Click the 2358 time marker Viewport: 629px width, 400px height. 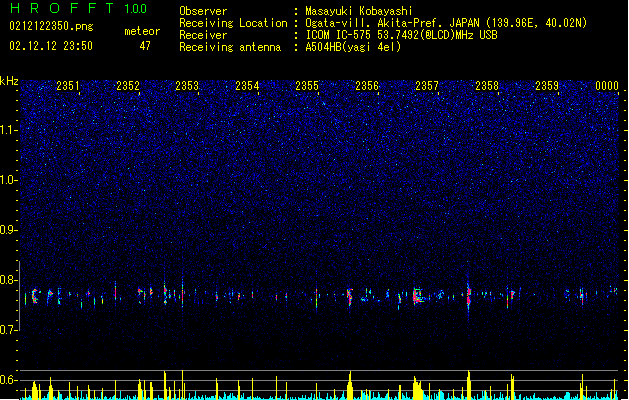487,86
